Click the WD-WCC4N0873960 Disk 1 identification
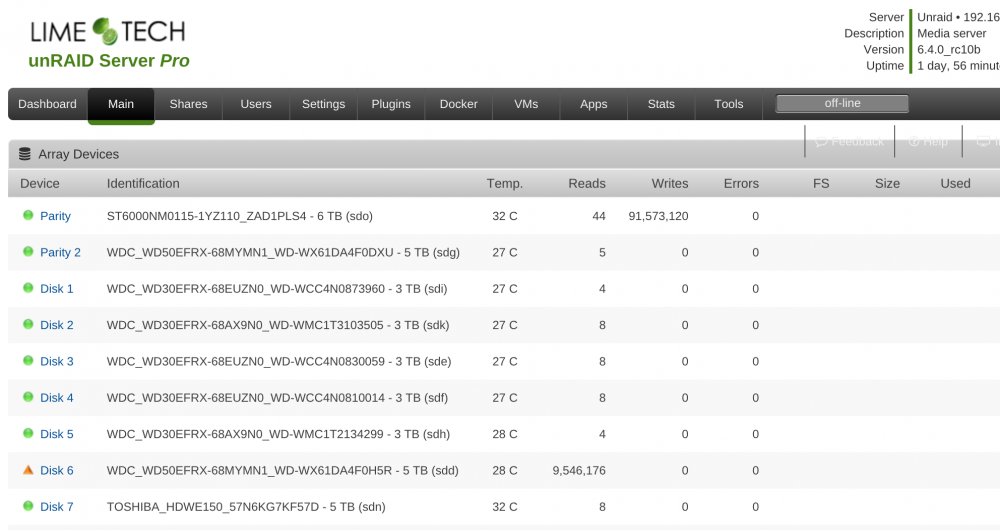 pos(277,288)
